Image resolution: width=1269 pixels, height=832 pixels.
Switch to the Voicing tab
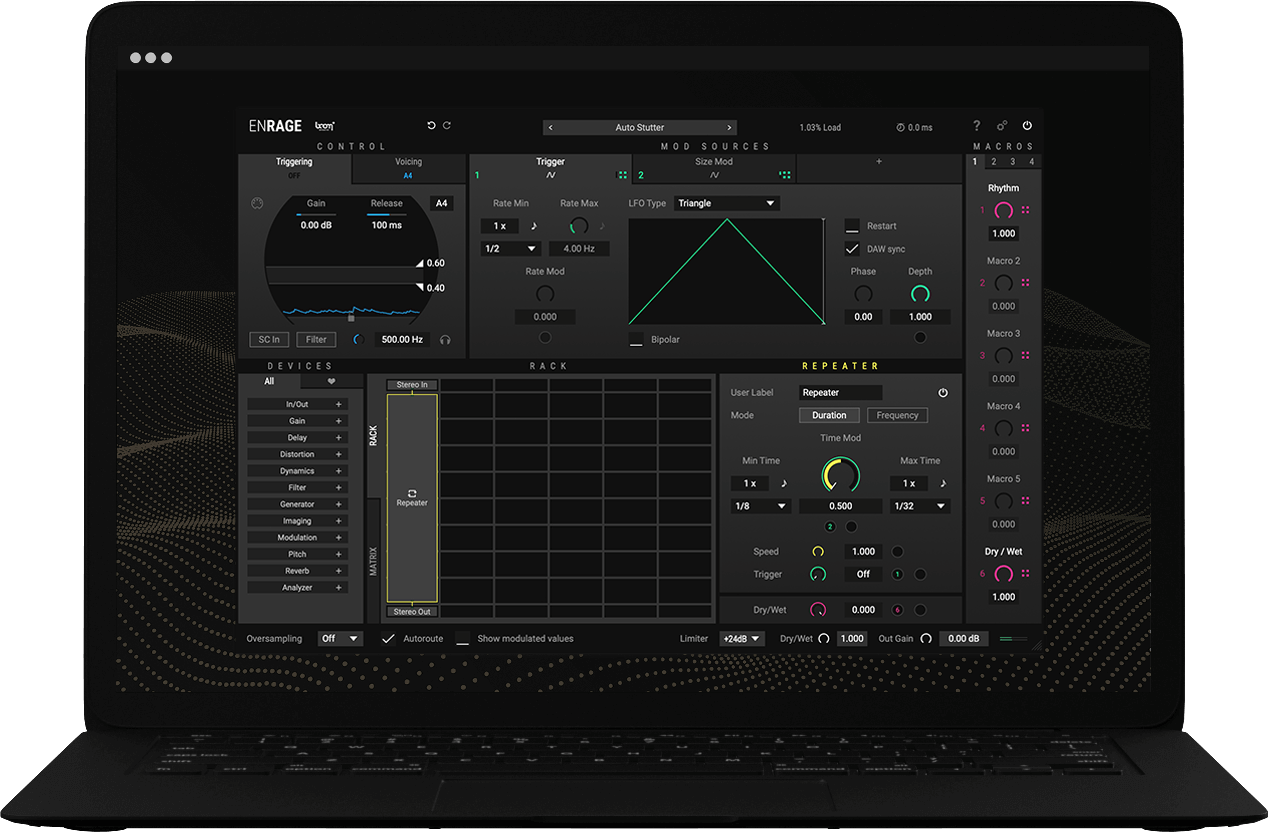[x=408, y=167]
